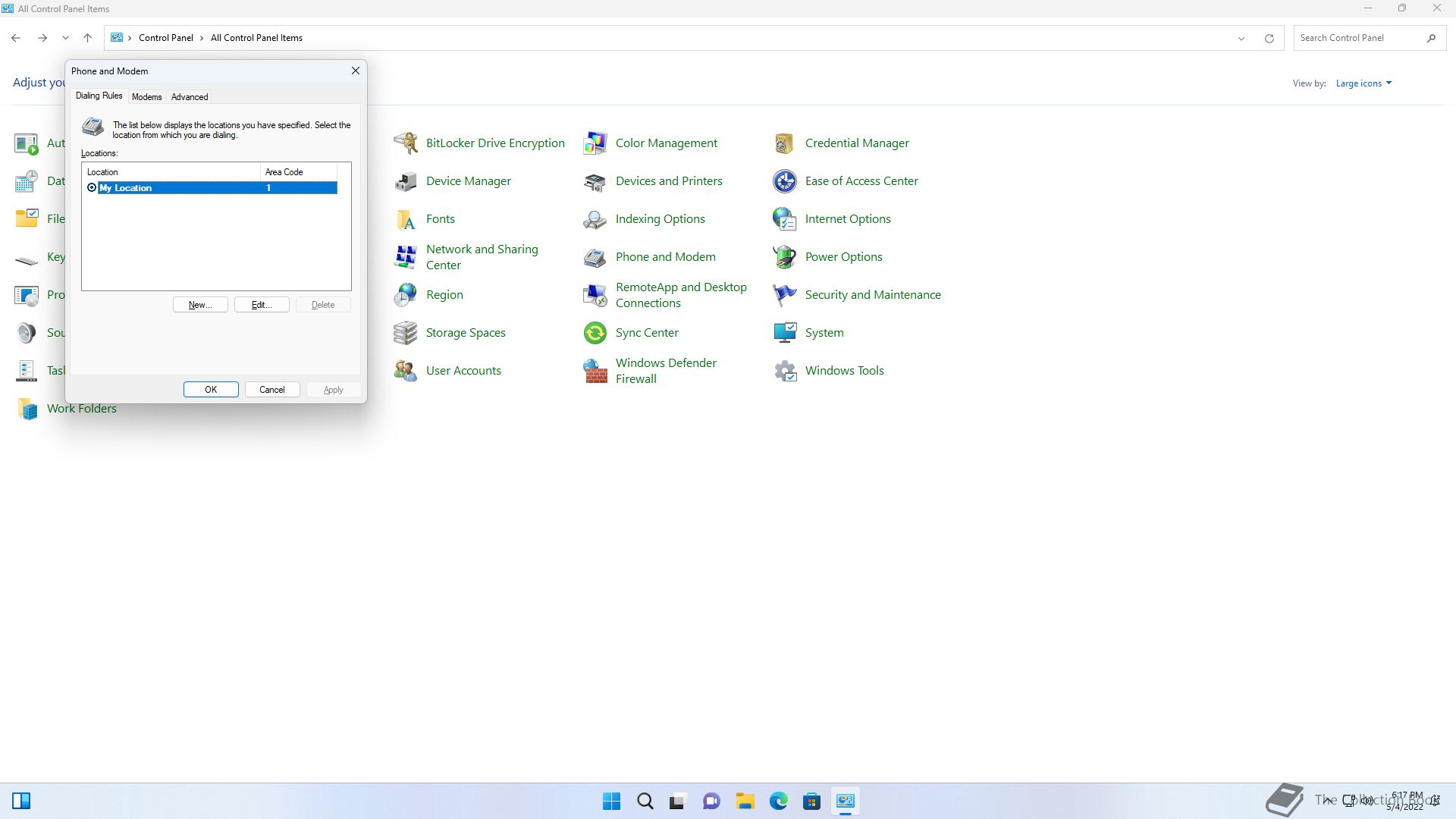Screen dimensions: 1456x819
Task: Go back with the Back arrow
Action: point(16,38)
